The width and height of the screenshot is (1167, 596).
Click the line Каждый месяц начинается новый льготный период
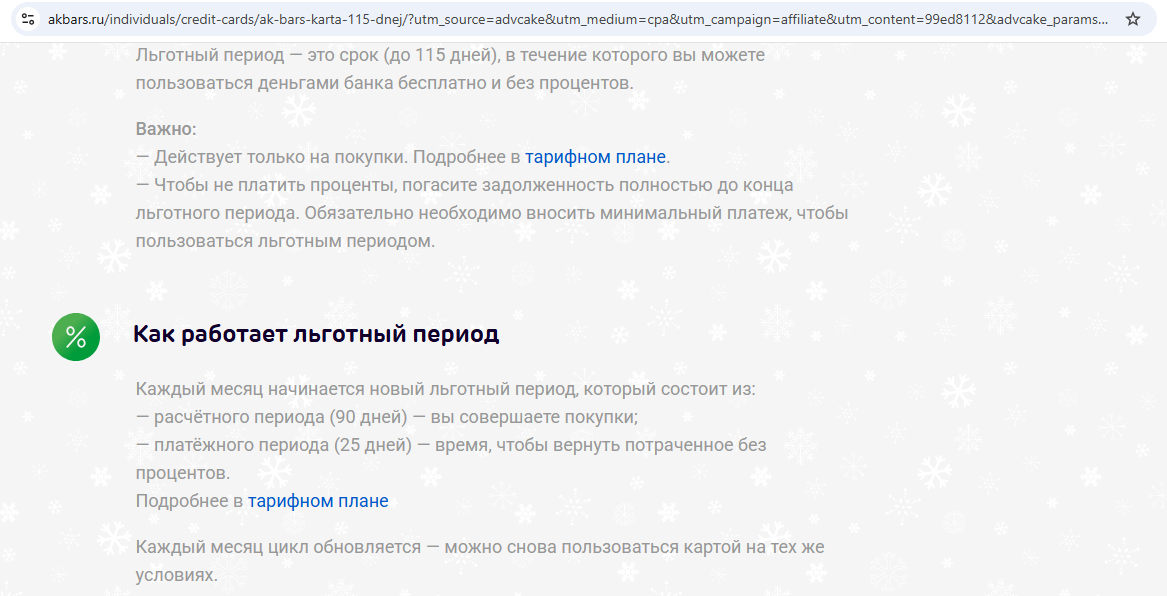point(445,388)
